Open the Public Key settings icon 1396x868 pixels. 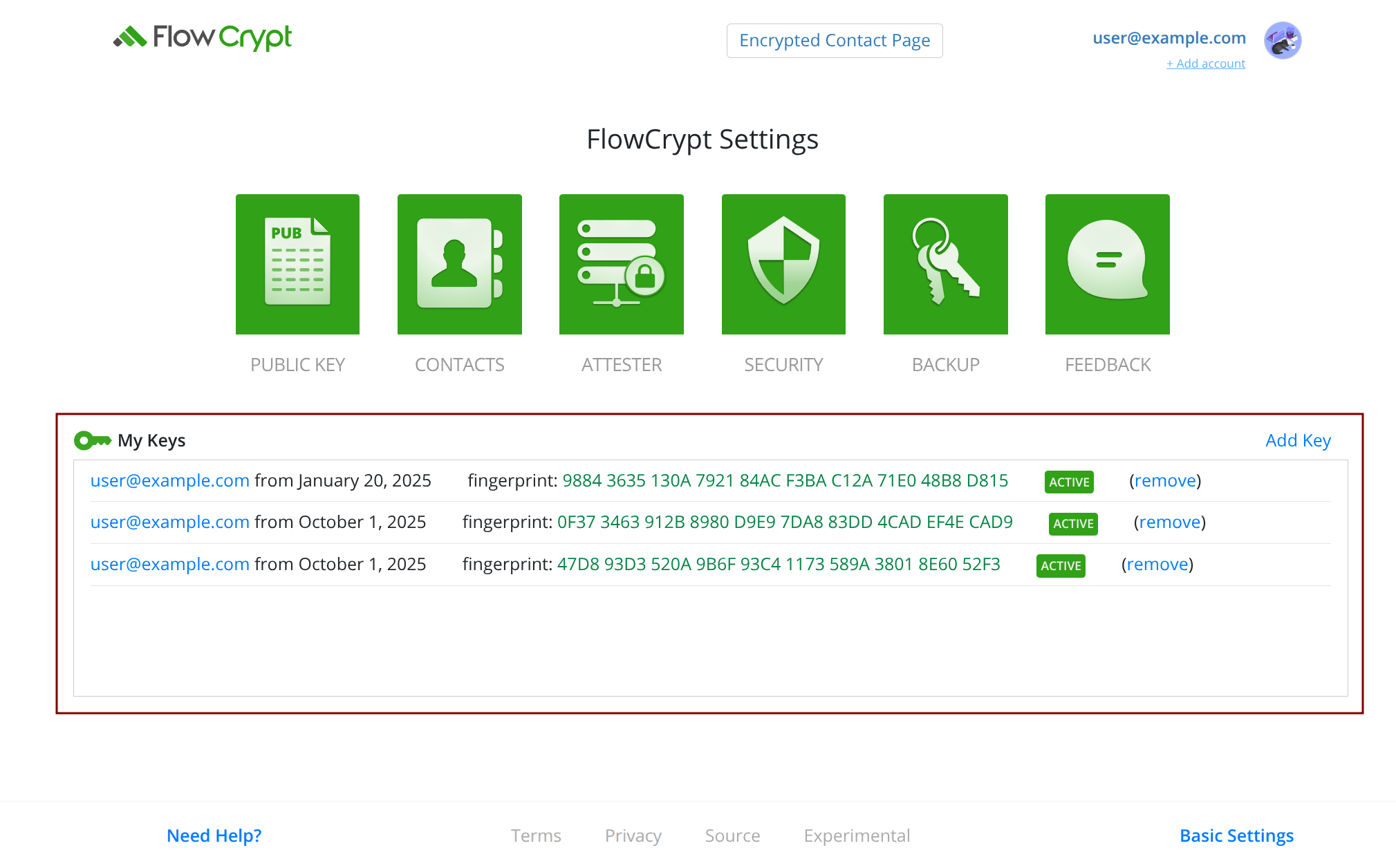pos(297,264)
